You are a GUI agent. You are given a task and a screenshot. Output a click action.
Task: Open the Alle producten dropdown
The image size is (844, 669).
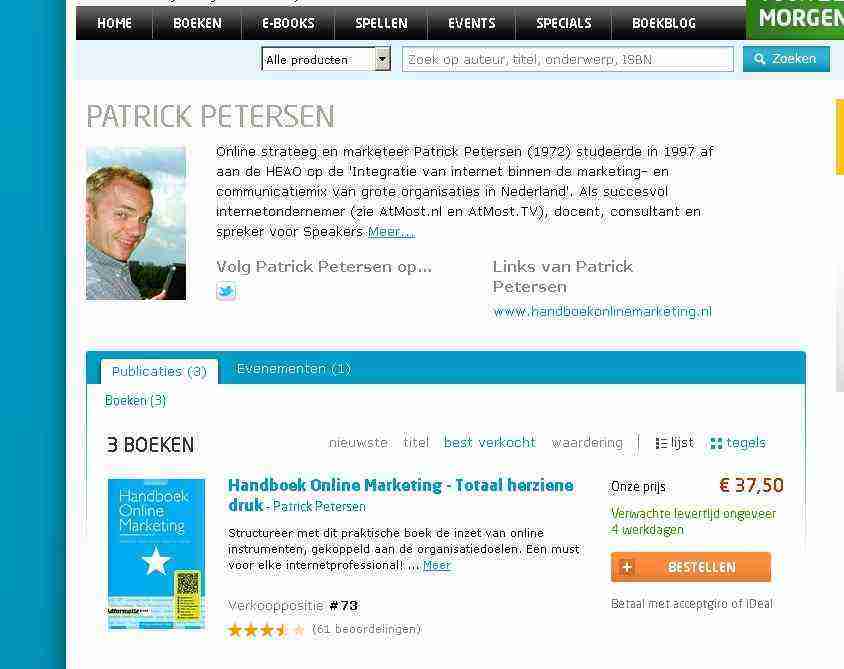(x=326, y=59)
